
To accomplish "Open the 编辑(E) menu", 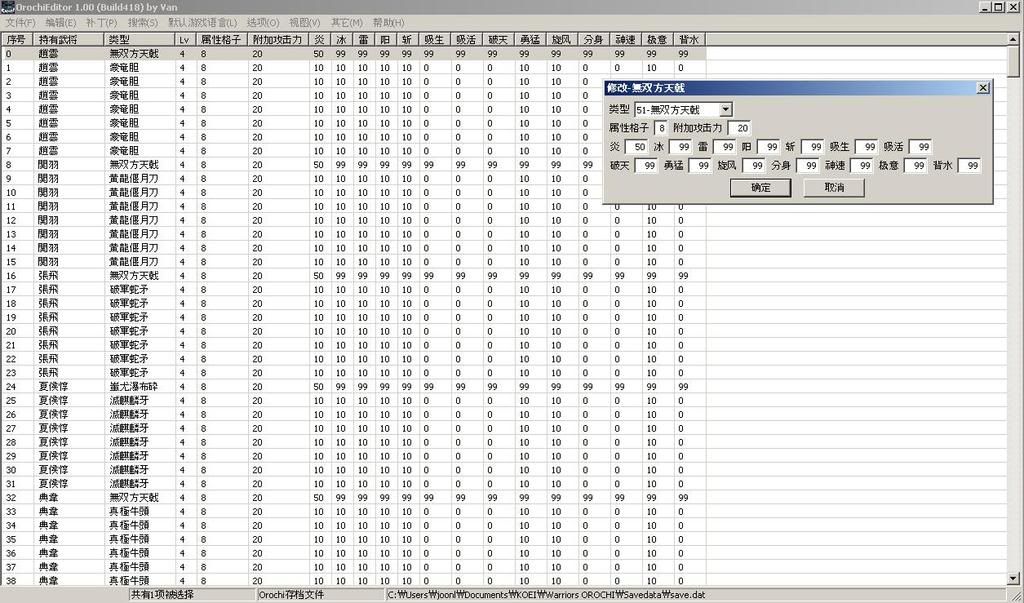I will tap(60, 22).
